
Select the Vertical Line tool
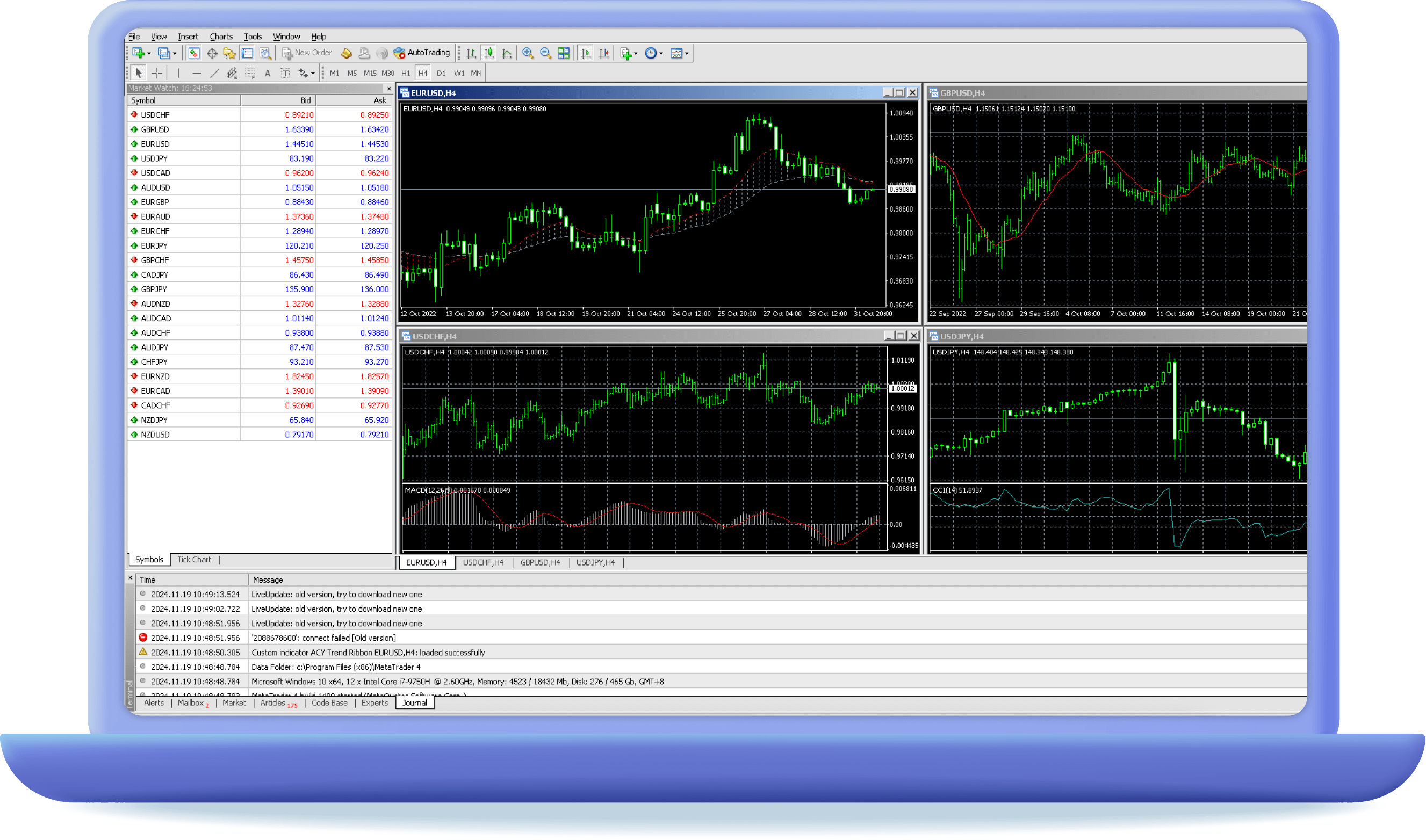(179, 73)
